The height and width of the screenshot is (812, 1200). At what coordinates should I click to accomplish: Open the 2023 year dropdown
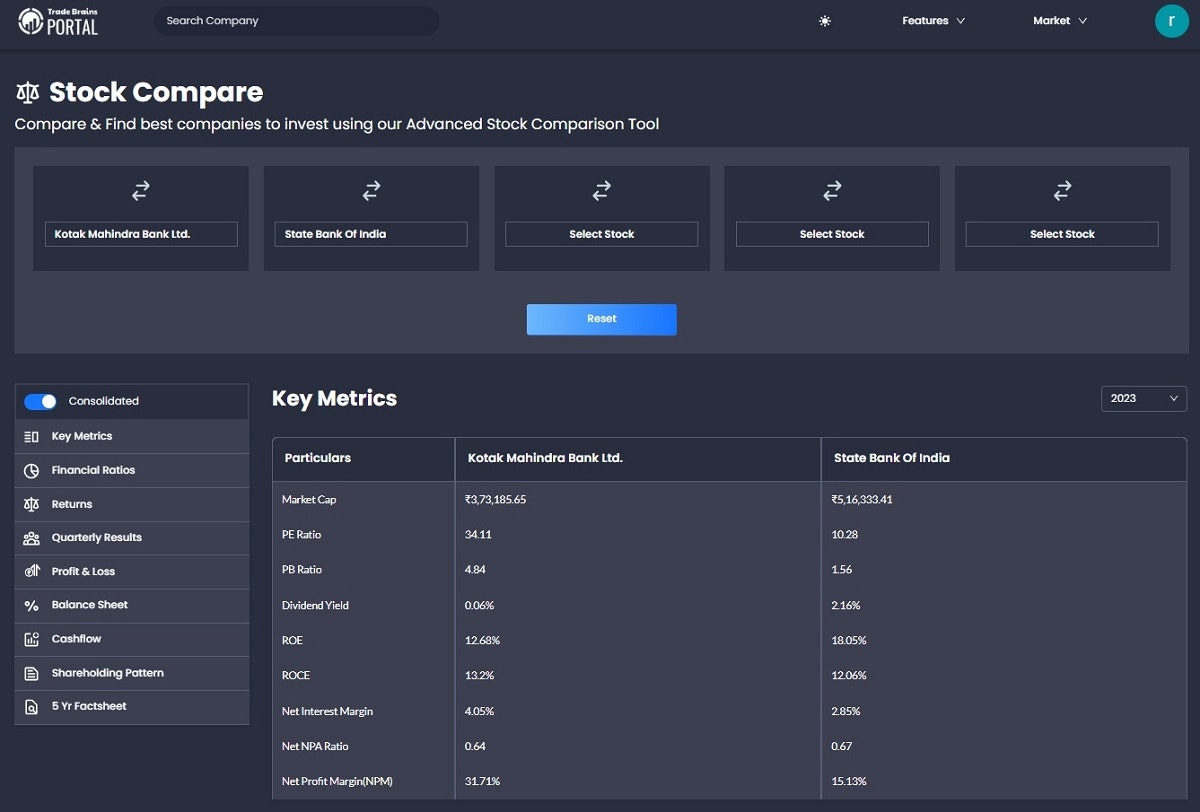pyautogui.click(x=1144, y=398)
